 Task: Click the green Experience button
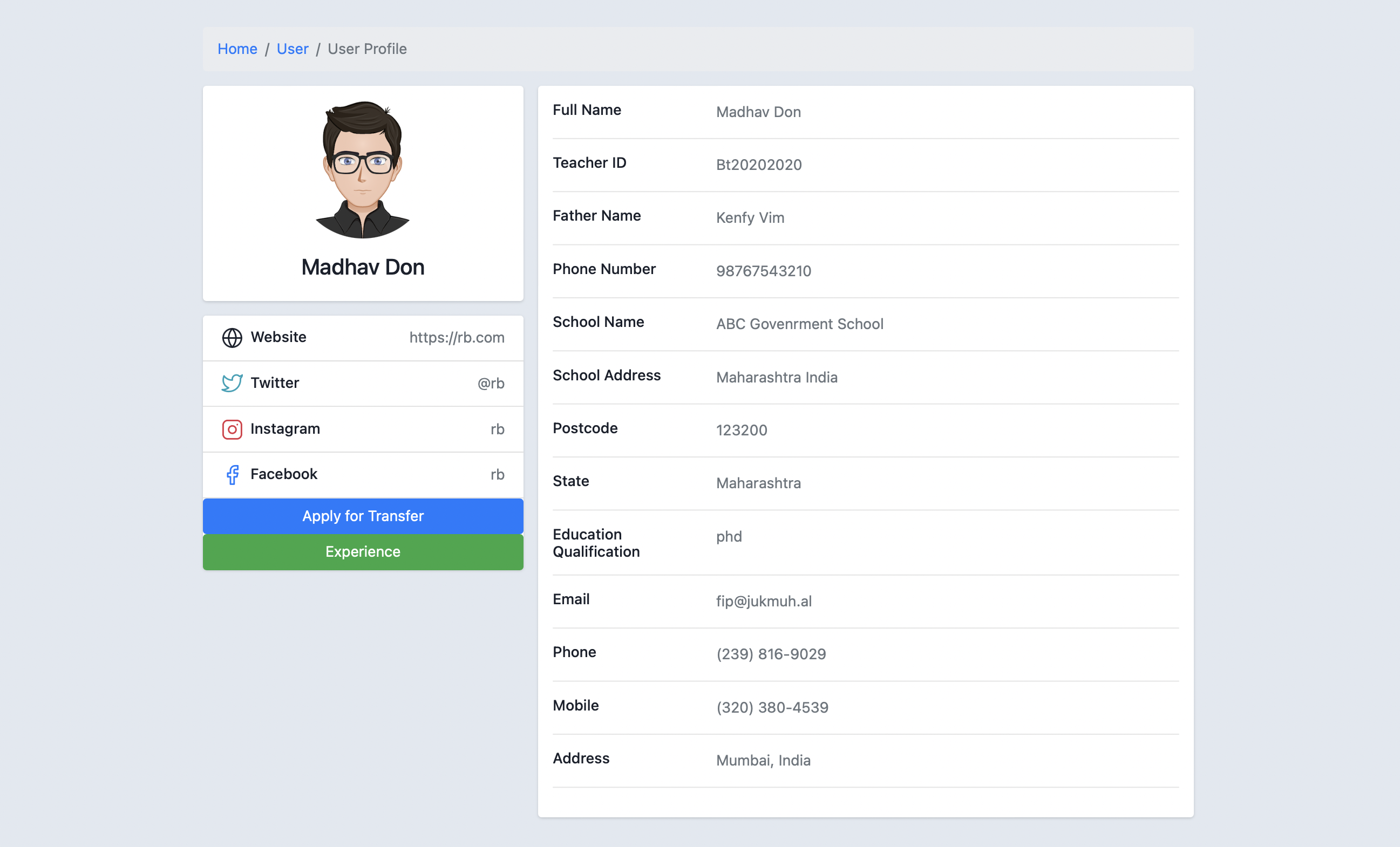[363, 551]
